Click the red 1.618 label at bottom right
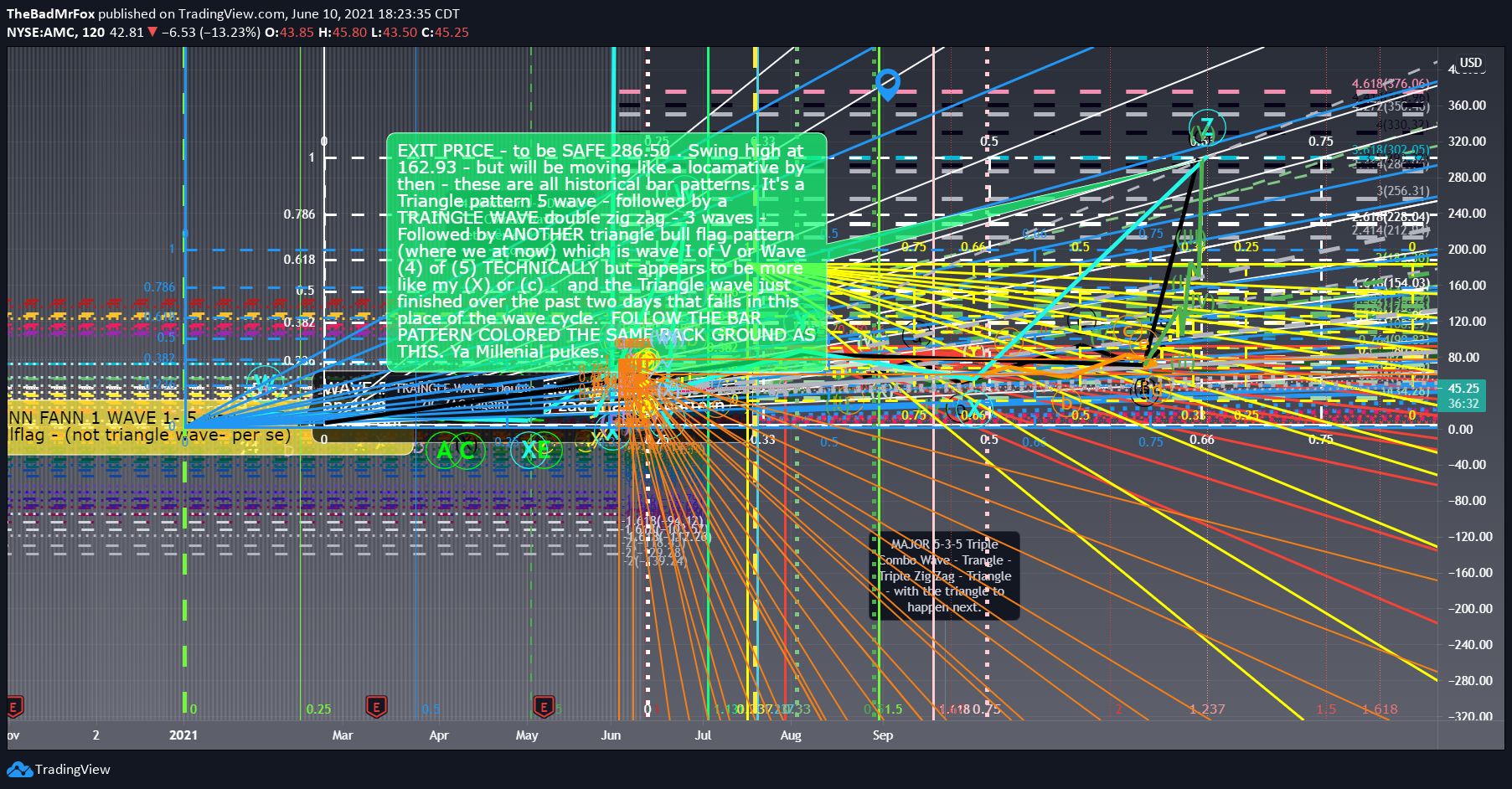 (1380, 709)
